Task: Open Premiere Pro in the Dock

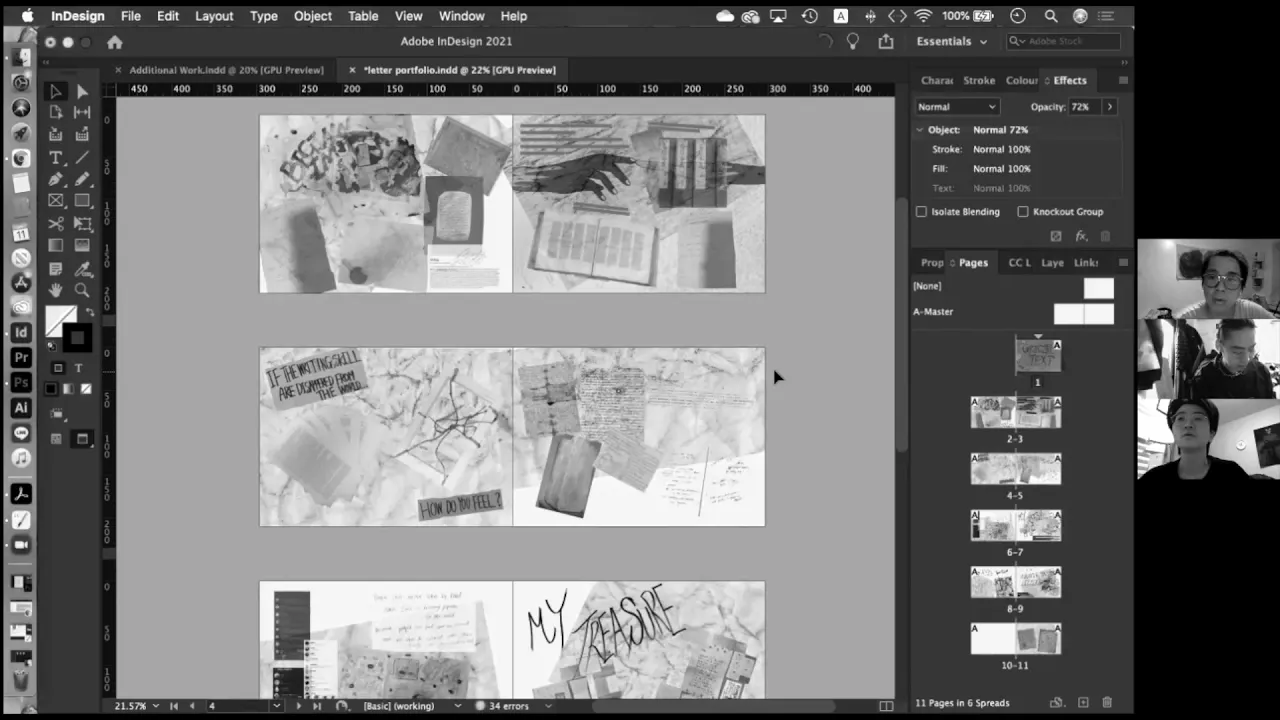Action: (21, 357)
